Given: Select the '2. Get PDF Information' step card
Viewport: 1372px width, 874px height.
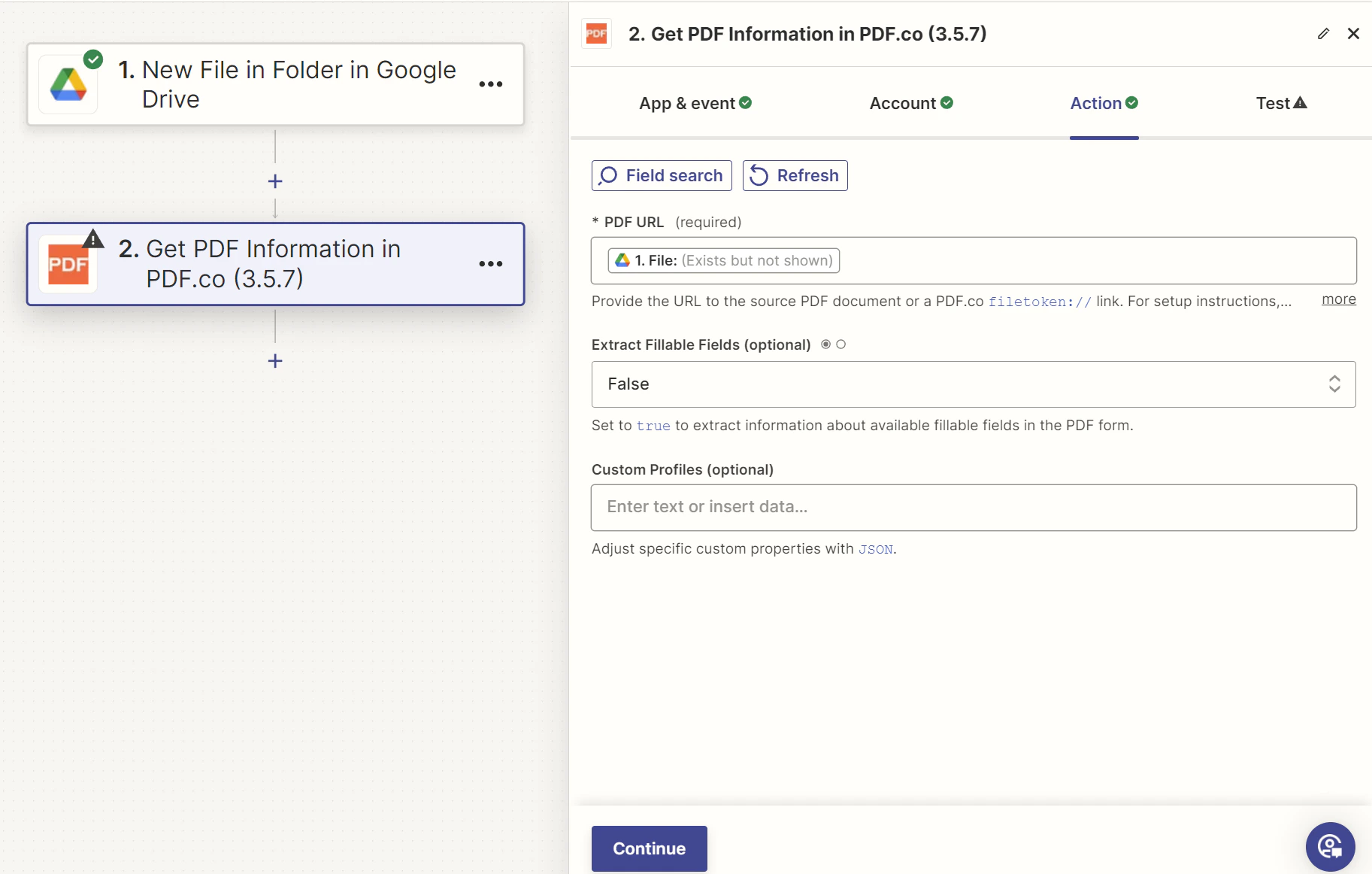Looking at the screenshot, I should click(x=275, y=264).
